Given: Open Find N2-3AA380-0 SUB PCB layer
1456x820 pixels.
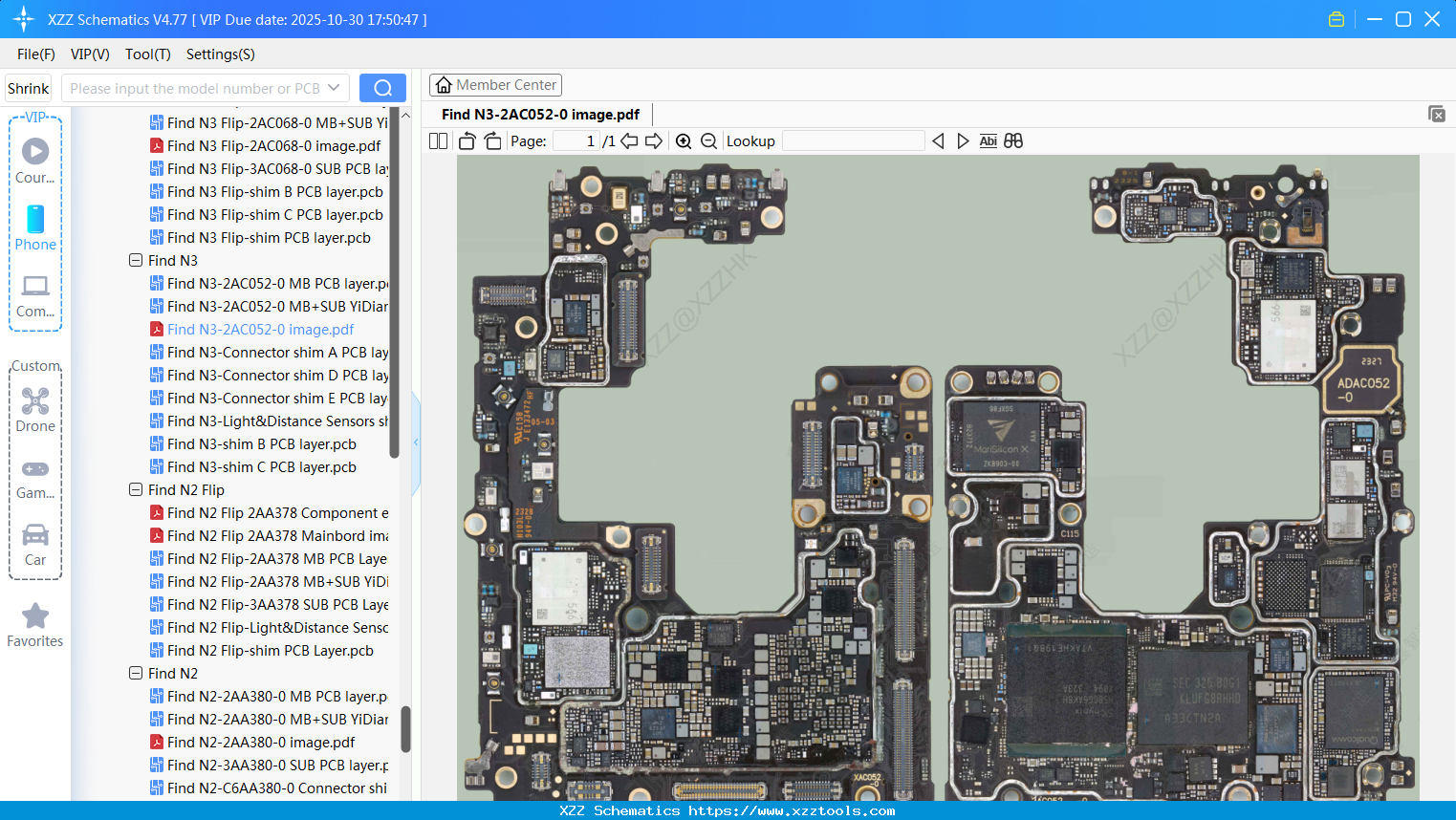Looking at the screenshot, I should (269, 765).
